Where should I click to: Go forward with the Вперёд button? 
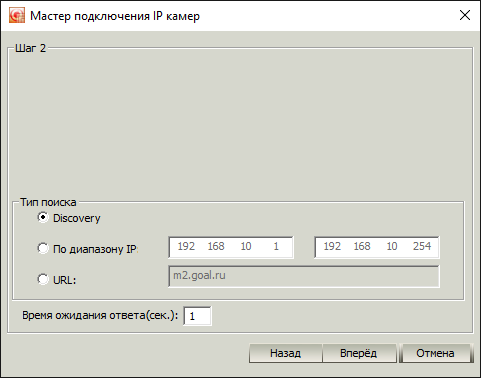tap(359, 353)
